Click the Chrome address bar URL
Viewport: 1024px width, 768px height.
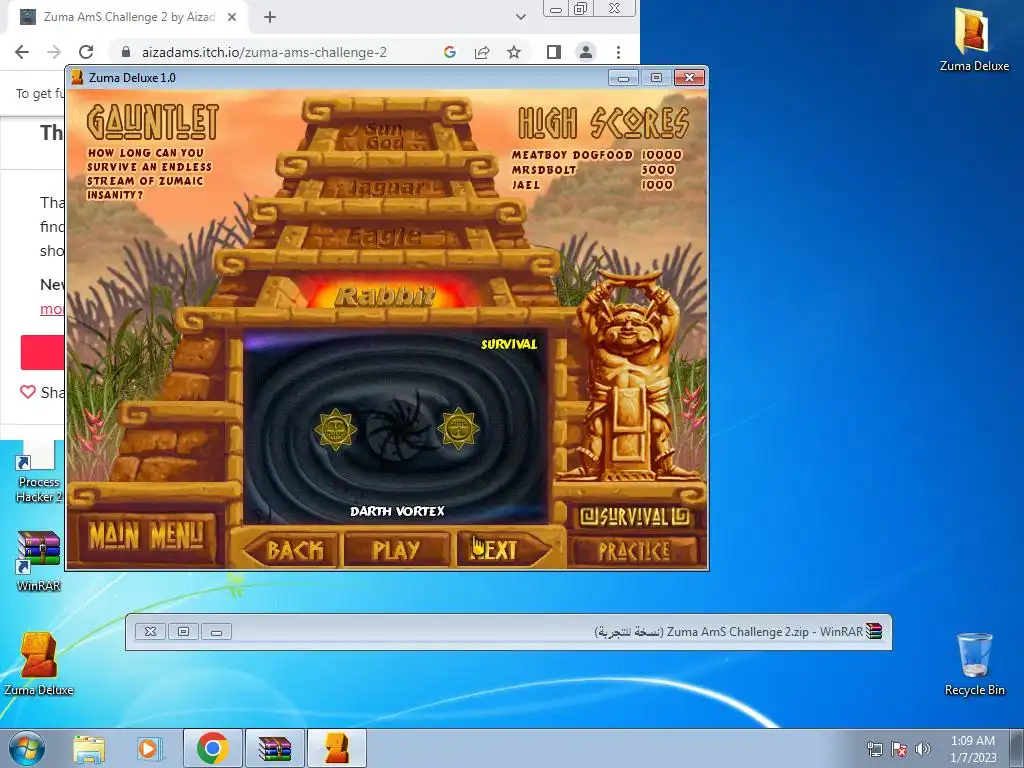tap(264, 52)
